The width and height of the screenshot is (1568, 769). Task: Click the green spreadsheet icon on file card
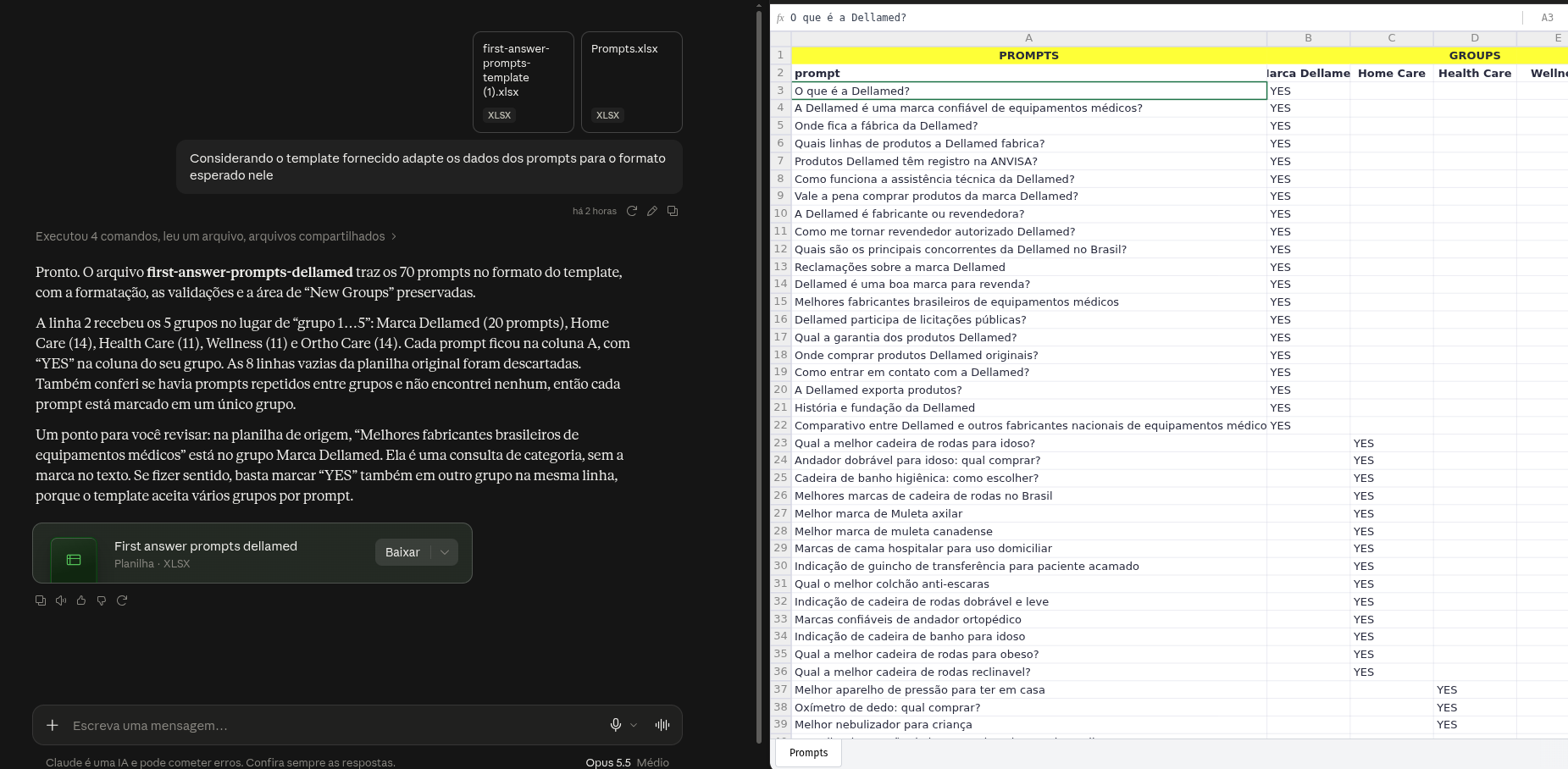click(x=74, y=560)
